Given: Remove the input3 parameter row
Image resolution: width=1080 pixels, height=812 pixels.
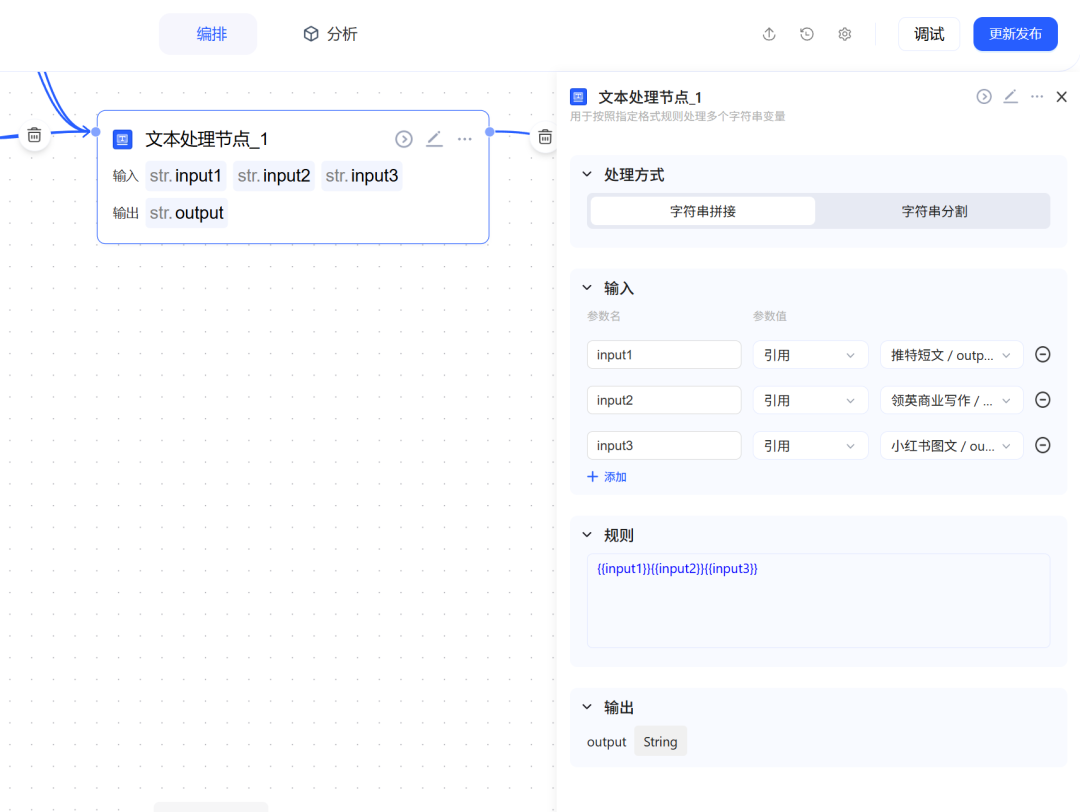Looking at the screenshot, I should click(x=1043, y=446).
